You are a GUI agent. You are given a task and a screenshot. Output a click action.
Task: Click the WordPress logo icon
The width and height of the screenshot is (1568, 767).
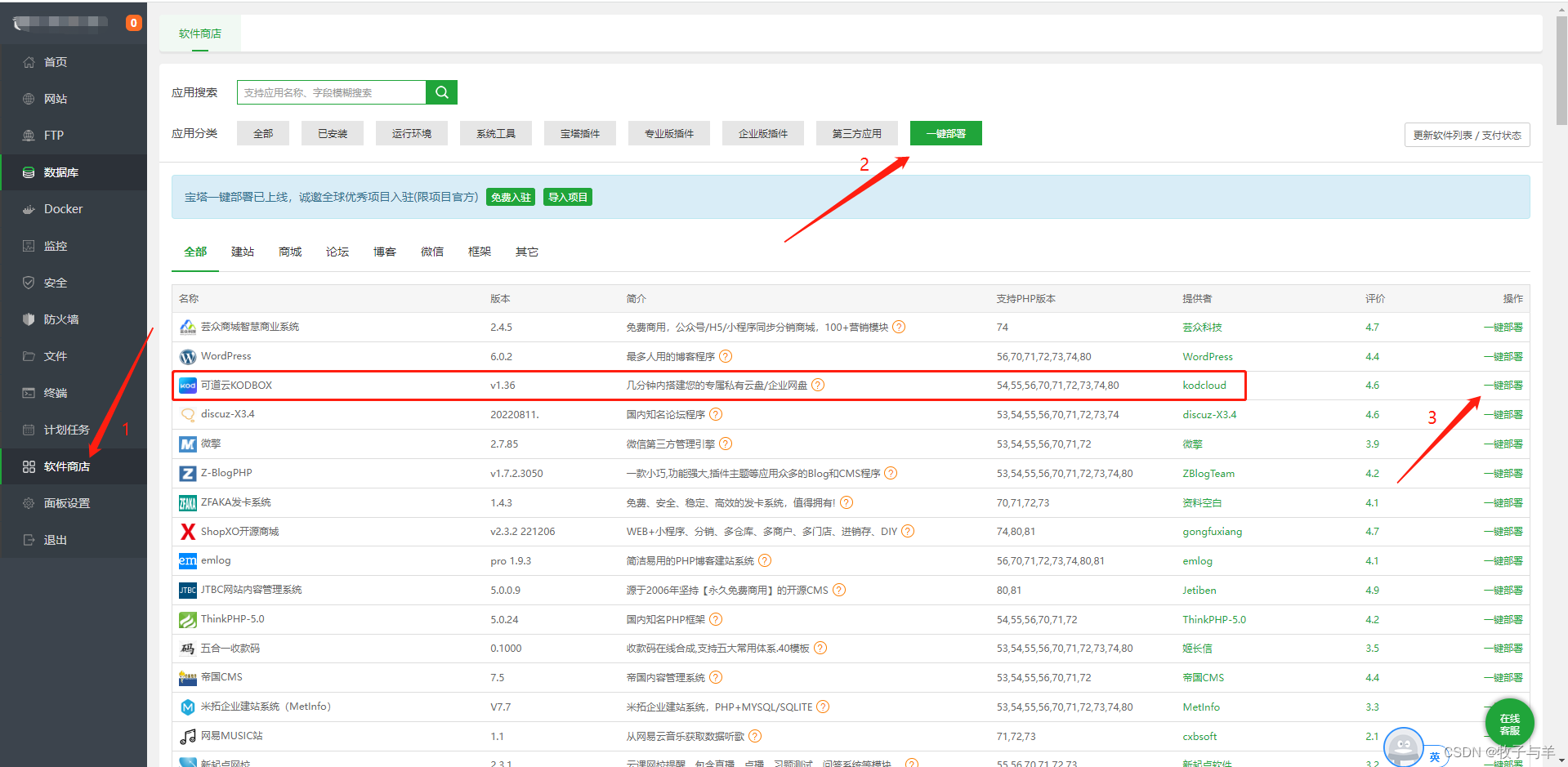pos(188,357)
